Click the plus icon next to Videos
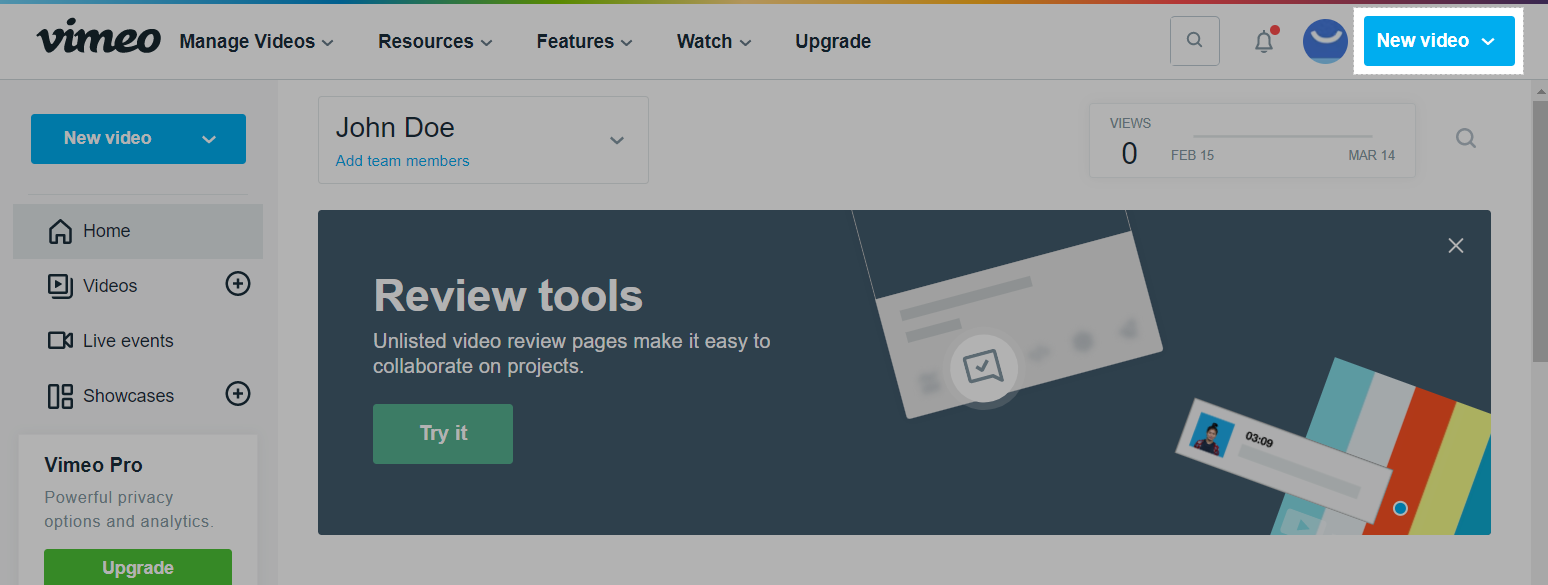 coord(238,284)
